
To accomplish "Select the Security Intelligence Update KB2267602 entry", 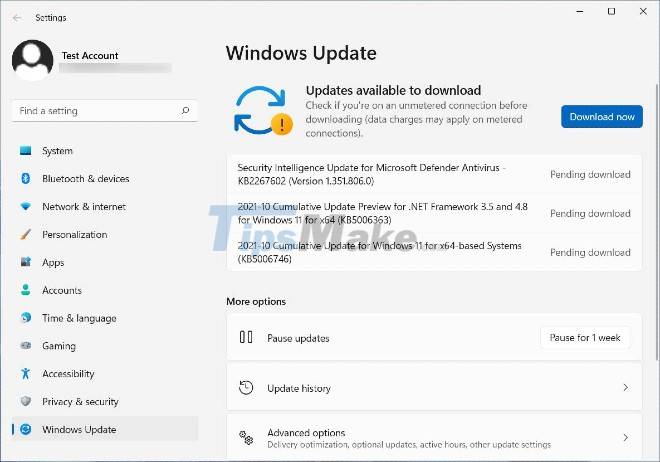I will click(x=434, y=174).
